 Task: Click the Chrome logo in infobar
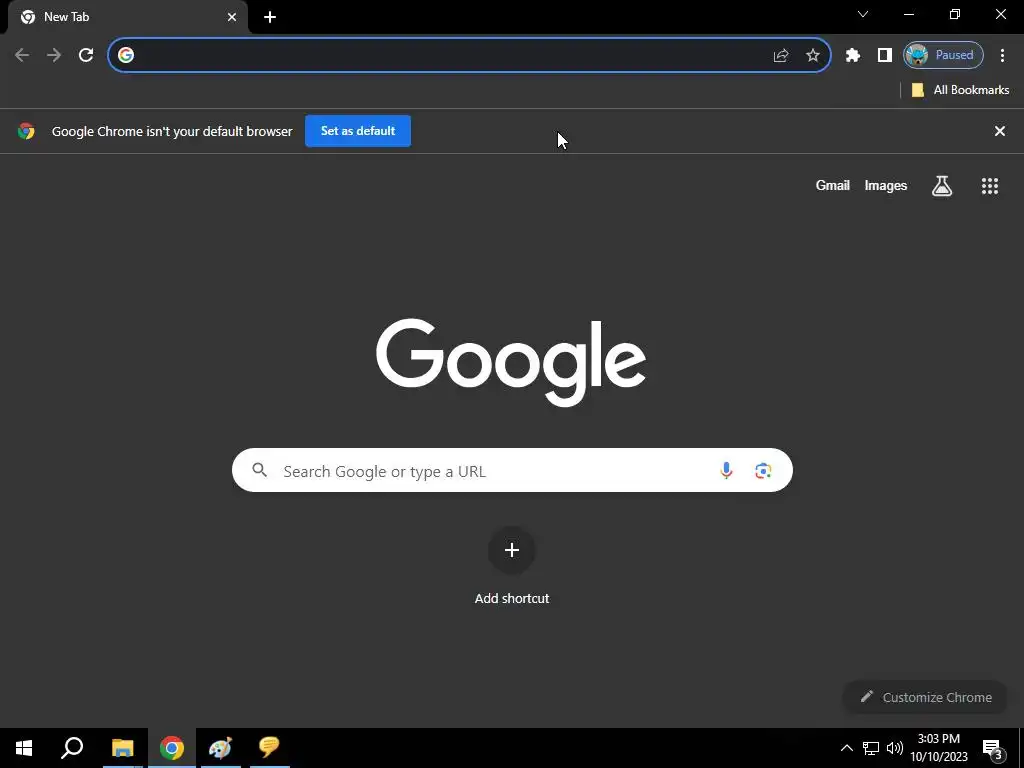(26, 131)
